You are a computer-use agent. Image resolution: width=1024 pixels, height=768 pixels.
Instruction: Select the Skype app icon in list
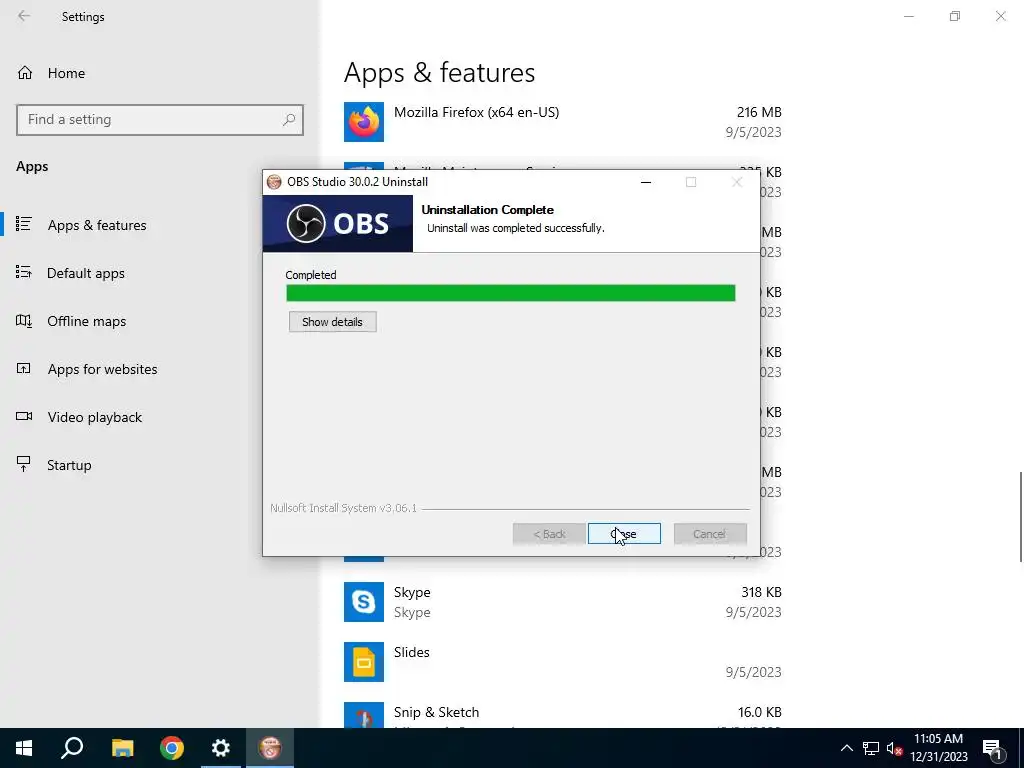(364, 601)
